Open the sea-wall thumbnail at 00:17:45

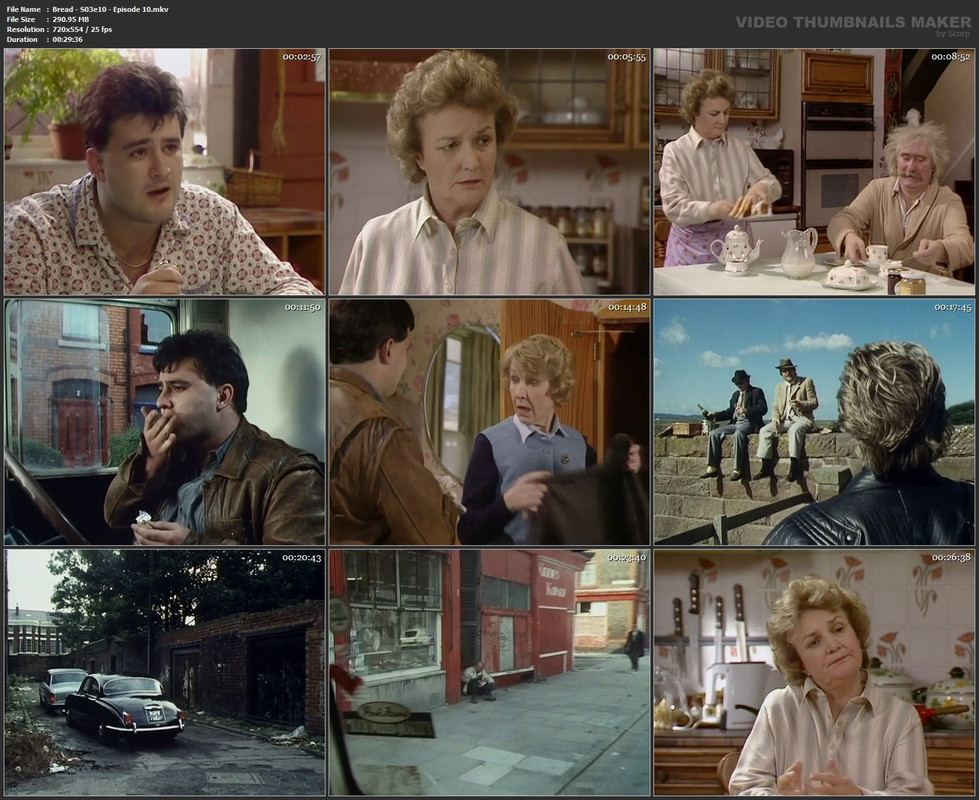coord(814,422)
